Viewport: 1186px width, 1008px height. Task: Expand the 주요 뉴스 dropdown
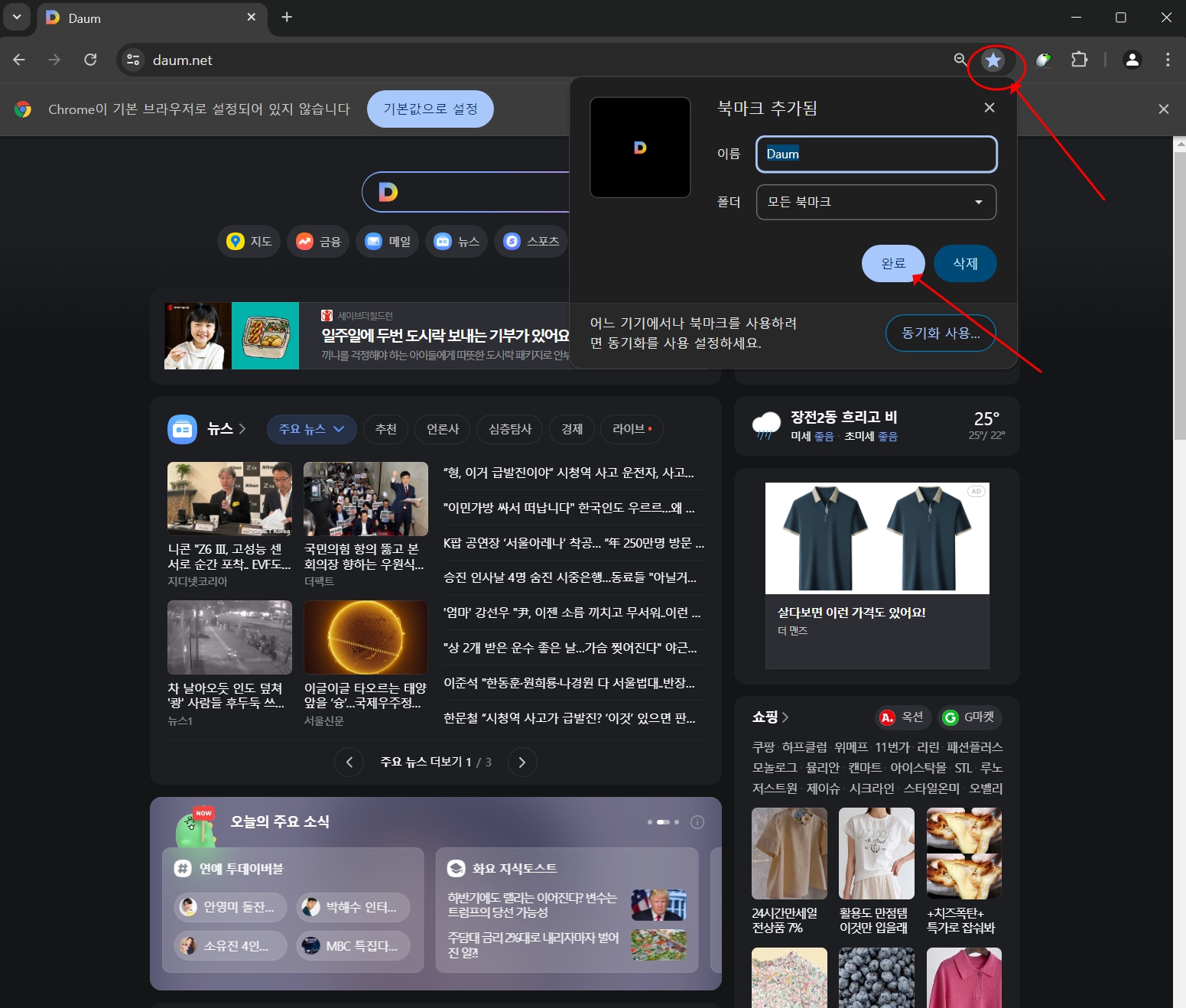click(312, 429)
